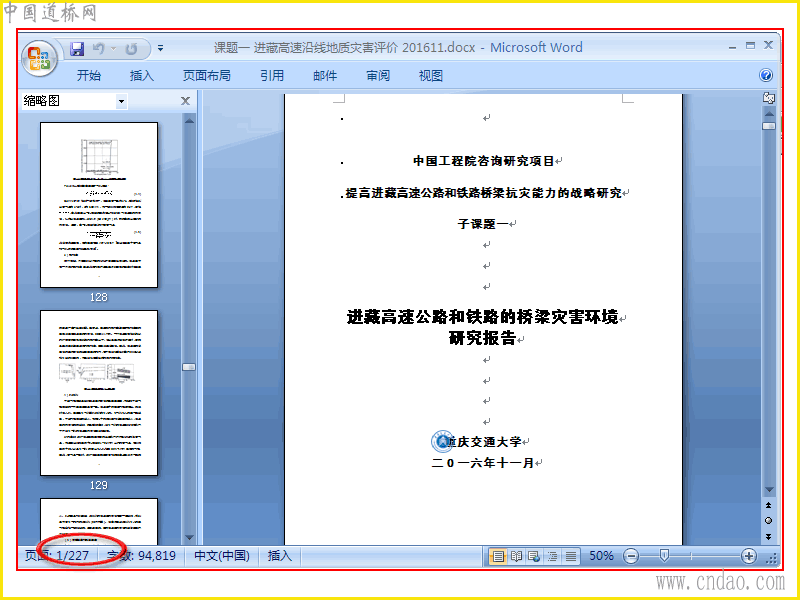Click the 50% zoom level button
This screenshot has width=800, height=600.
[x=601, y=556]
